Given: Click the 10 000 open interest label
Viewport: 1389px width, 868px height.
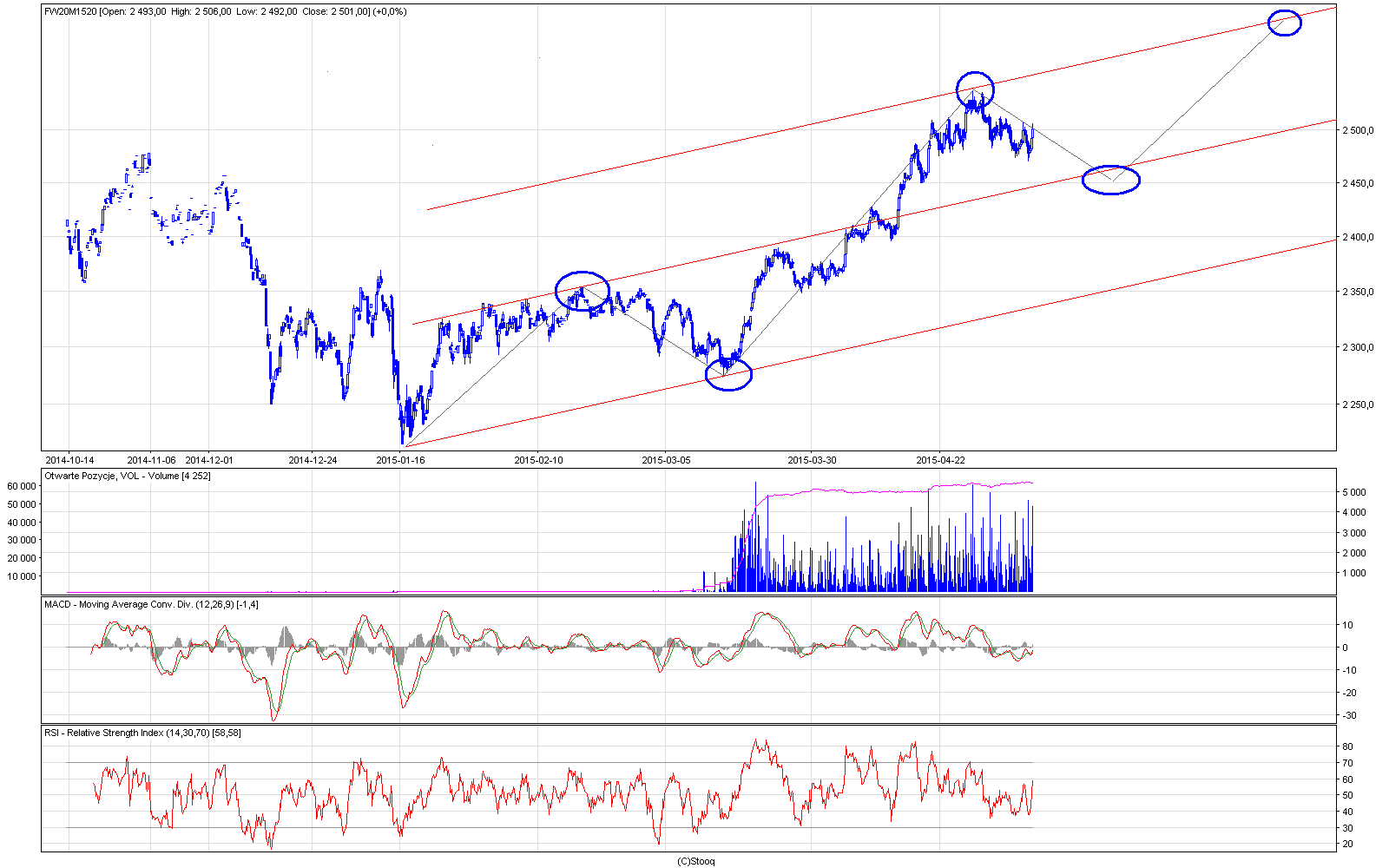Looking at the screenshot, I should click(22, 576).
